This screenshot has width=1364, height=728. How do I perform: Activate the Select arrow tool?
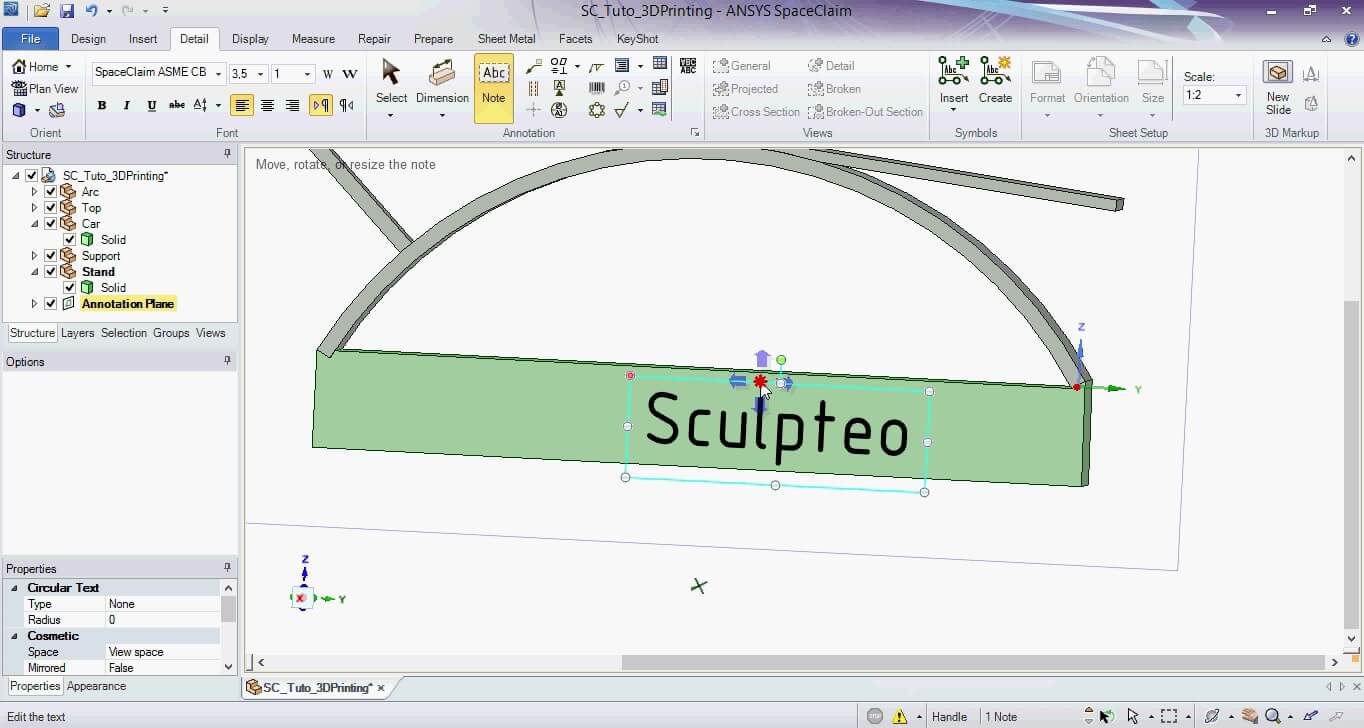pyautogui.click(x=391, y=75)
